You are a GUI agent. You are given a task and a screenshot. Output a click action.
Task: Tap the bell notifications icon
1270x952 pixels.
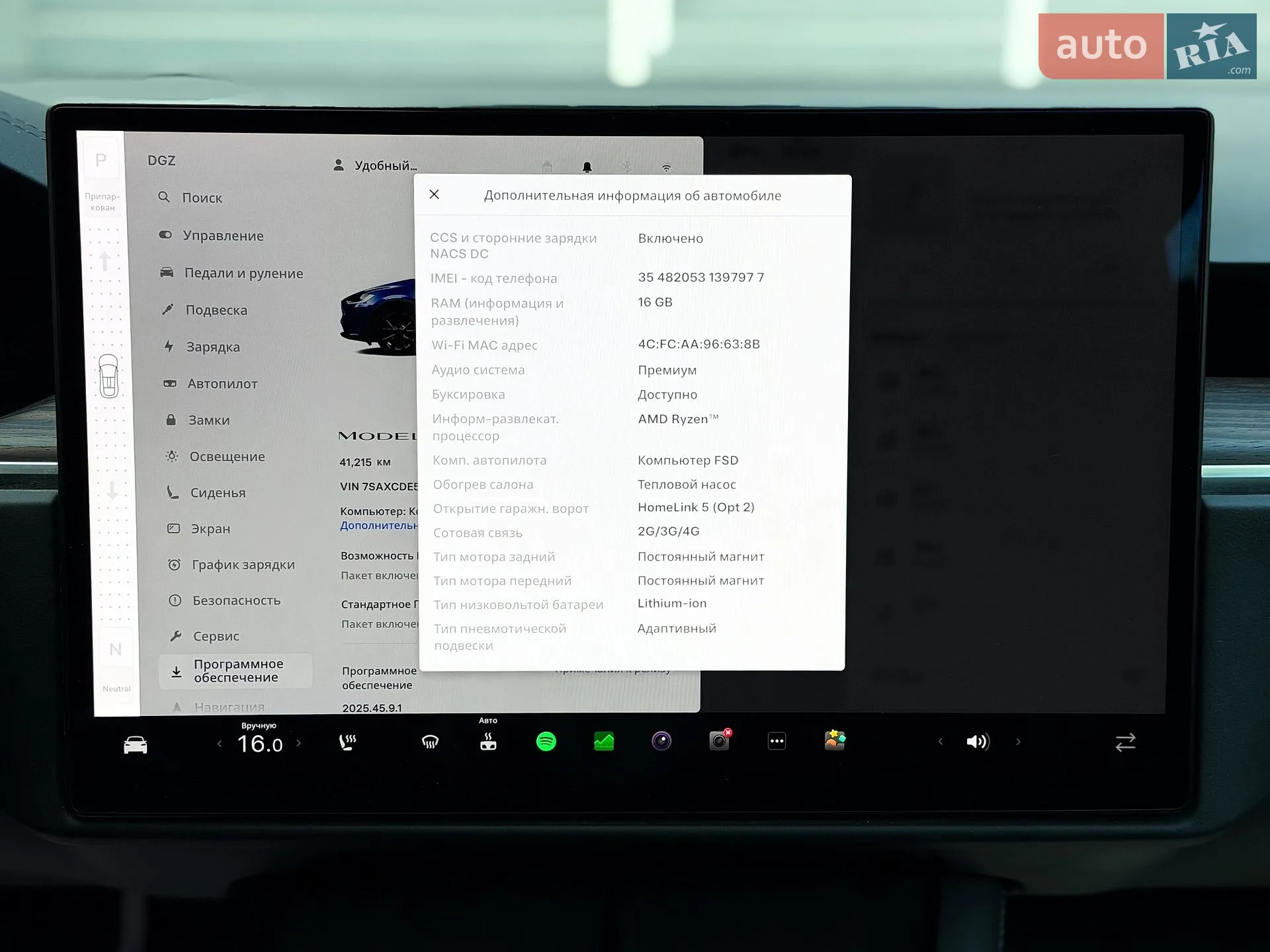tap(587, 167)
